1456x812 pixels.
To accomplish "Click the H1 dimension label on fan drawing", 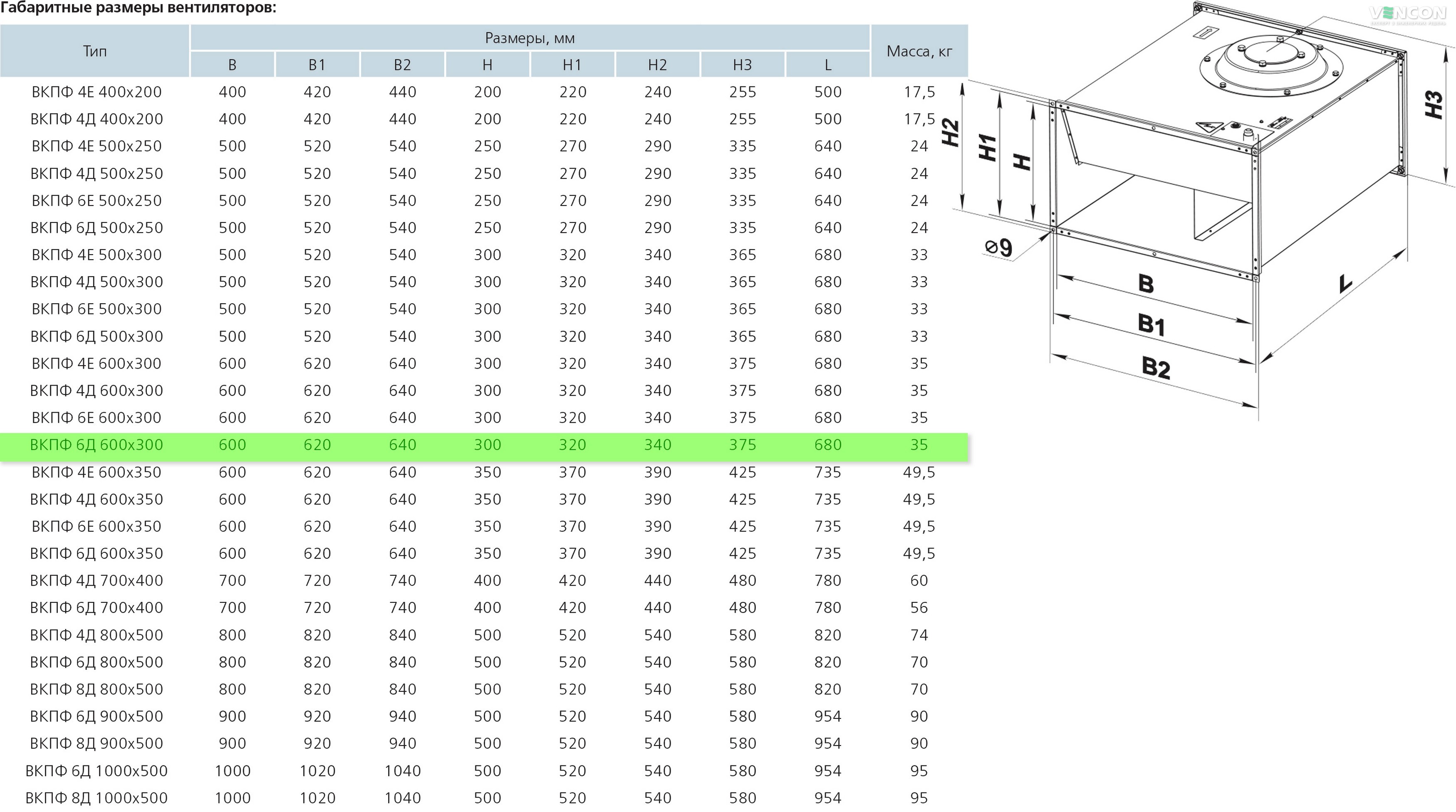I will pos(988,148).
